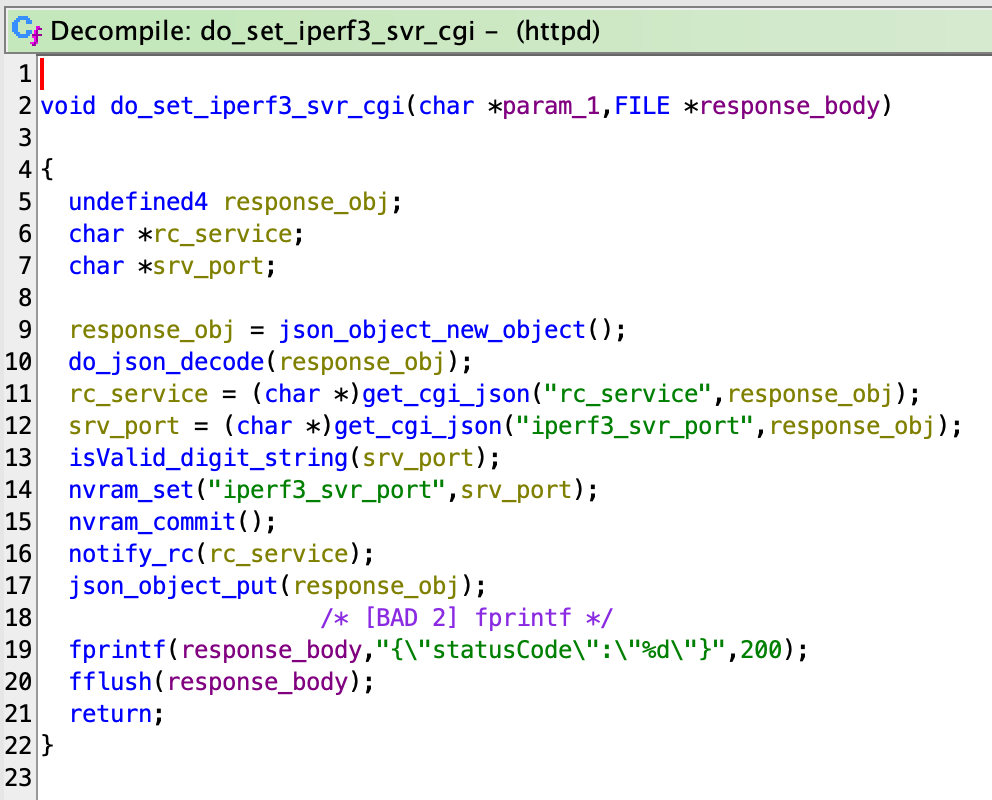Click get_cgi_json call on line 12
This screenshot has height=800, width=992.
click(418, 426)
